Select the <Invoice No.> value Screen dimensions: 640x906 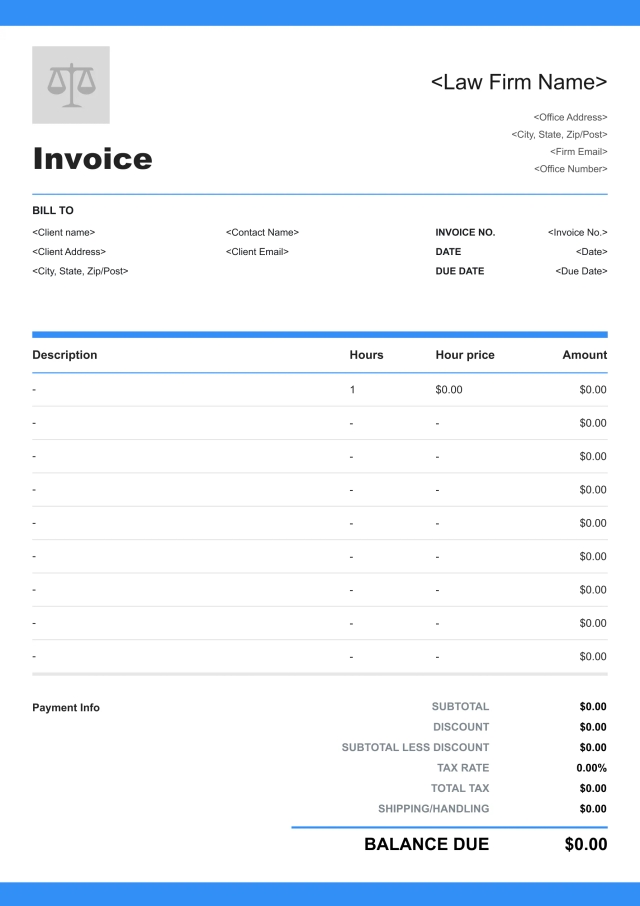(x=578, y=232)
